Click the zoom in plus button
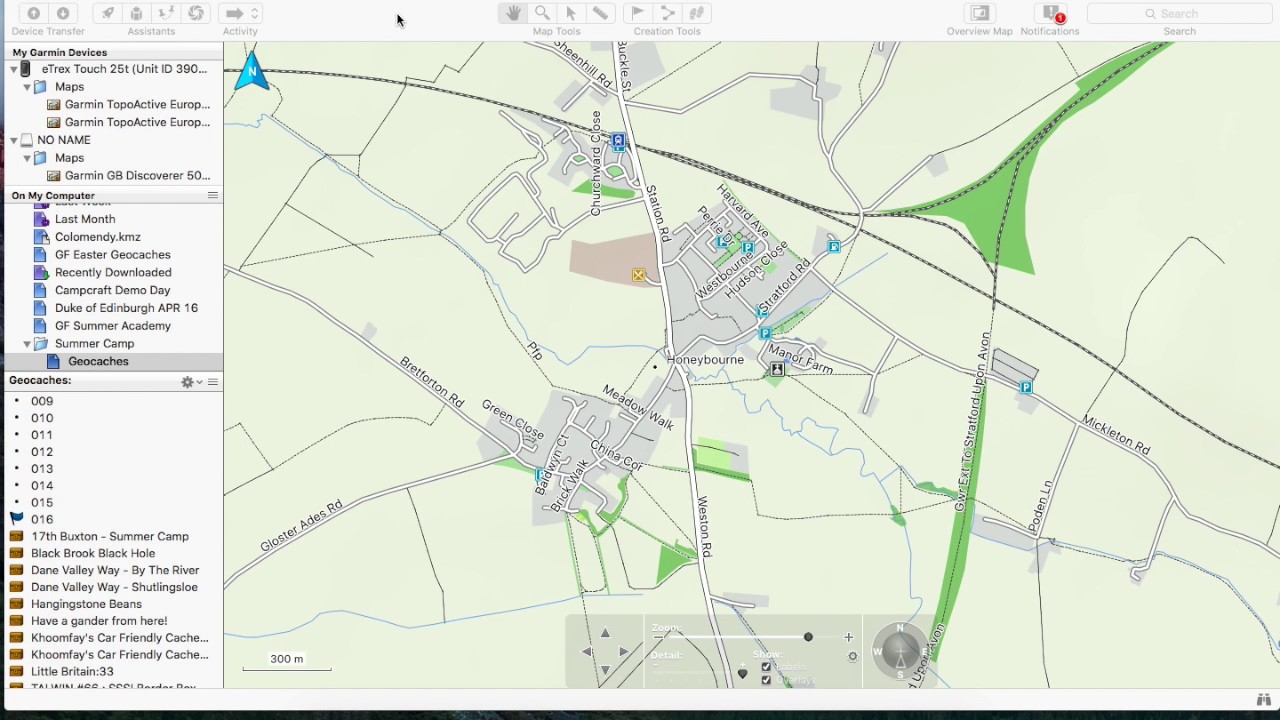Image resolution: width=1280 pixels, height=720 pixels. tap(849, 637)
